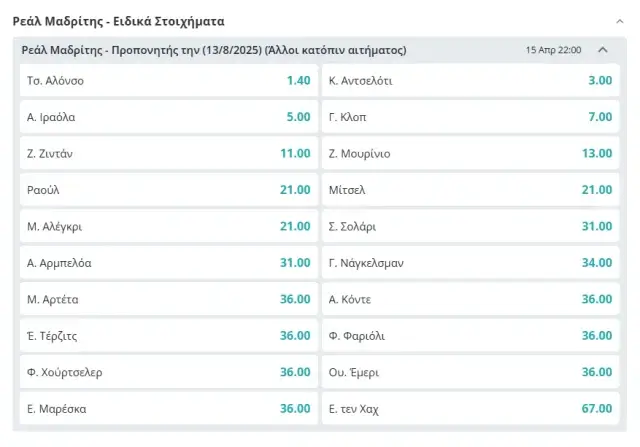
Task: Select Ου. Έμερι at 36.00
Action: point(470,372)
